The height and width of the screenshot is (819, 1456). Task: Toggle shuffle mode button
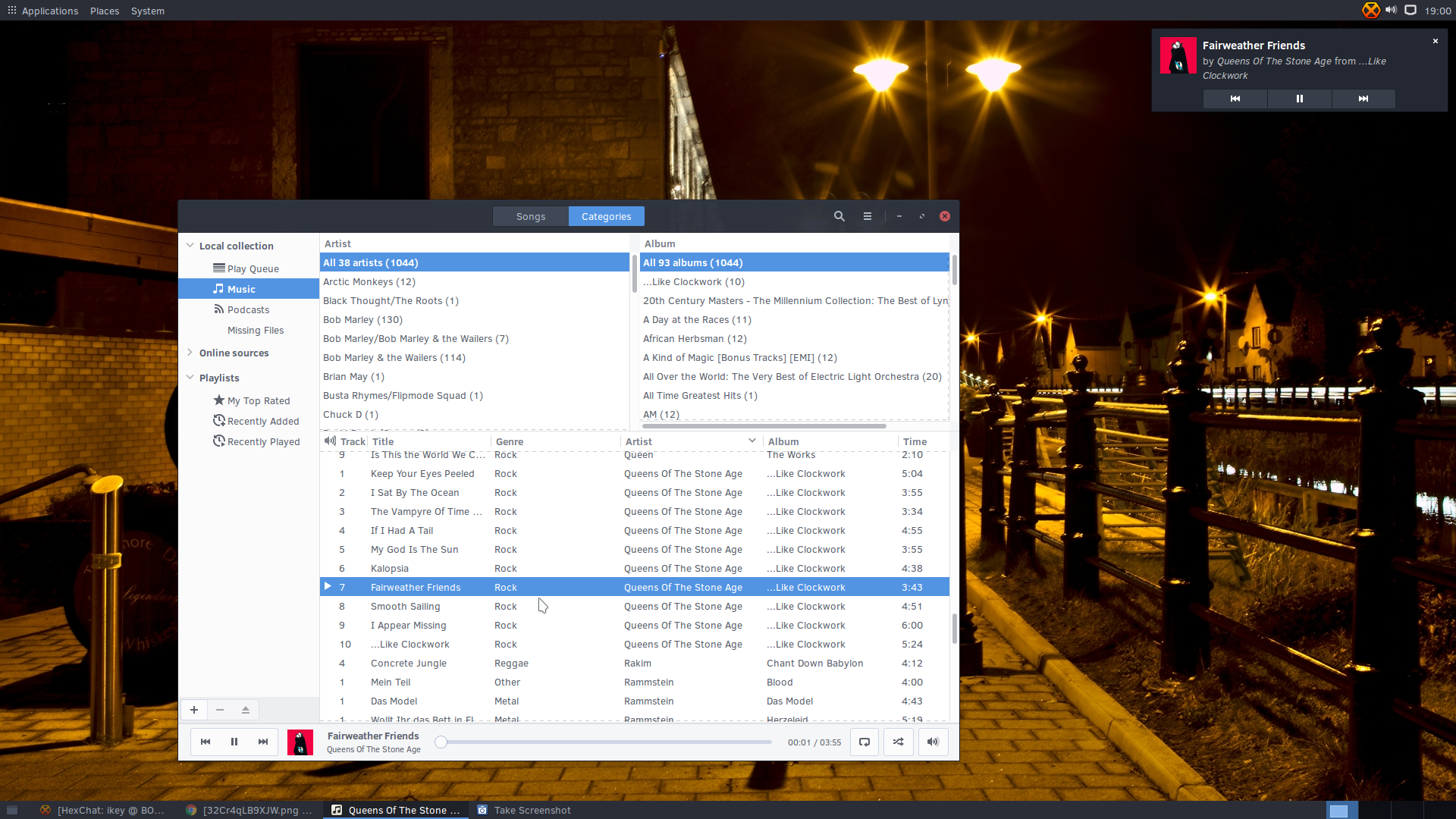pos(899,742)
